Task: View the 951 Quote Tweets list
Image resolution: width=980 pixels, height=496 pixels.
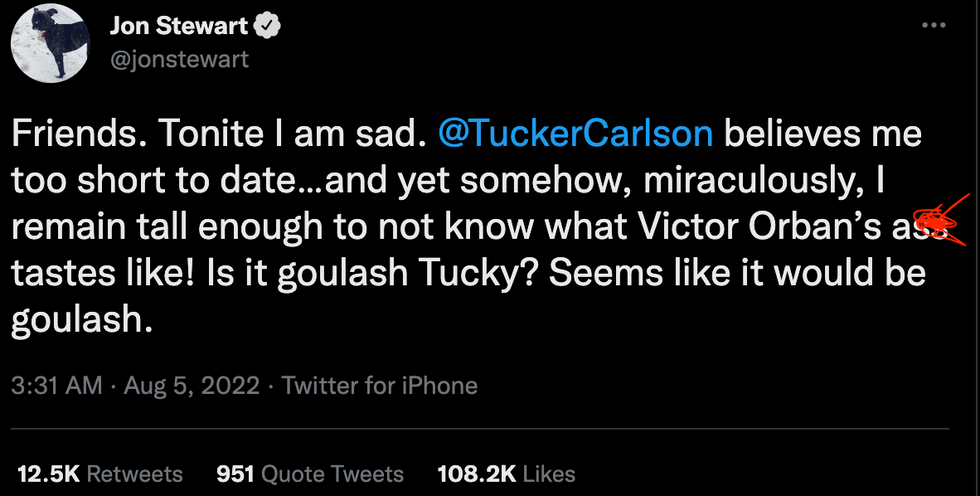Action: [310, 473]
